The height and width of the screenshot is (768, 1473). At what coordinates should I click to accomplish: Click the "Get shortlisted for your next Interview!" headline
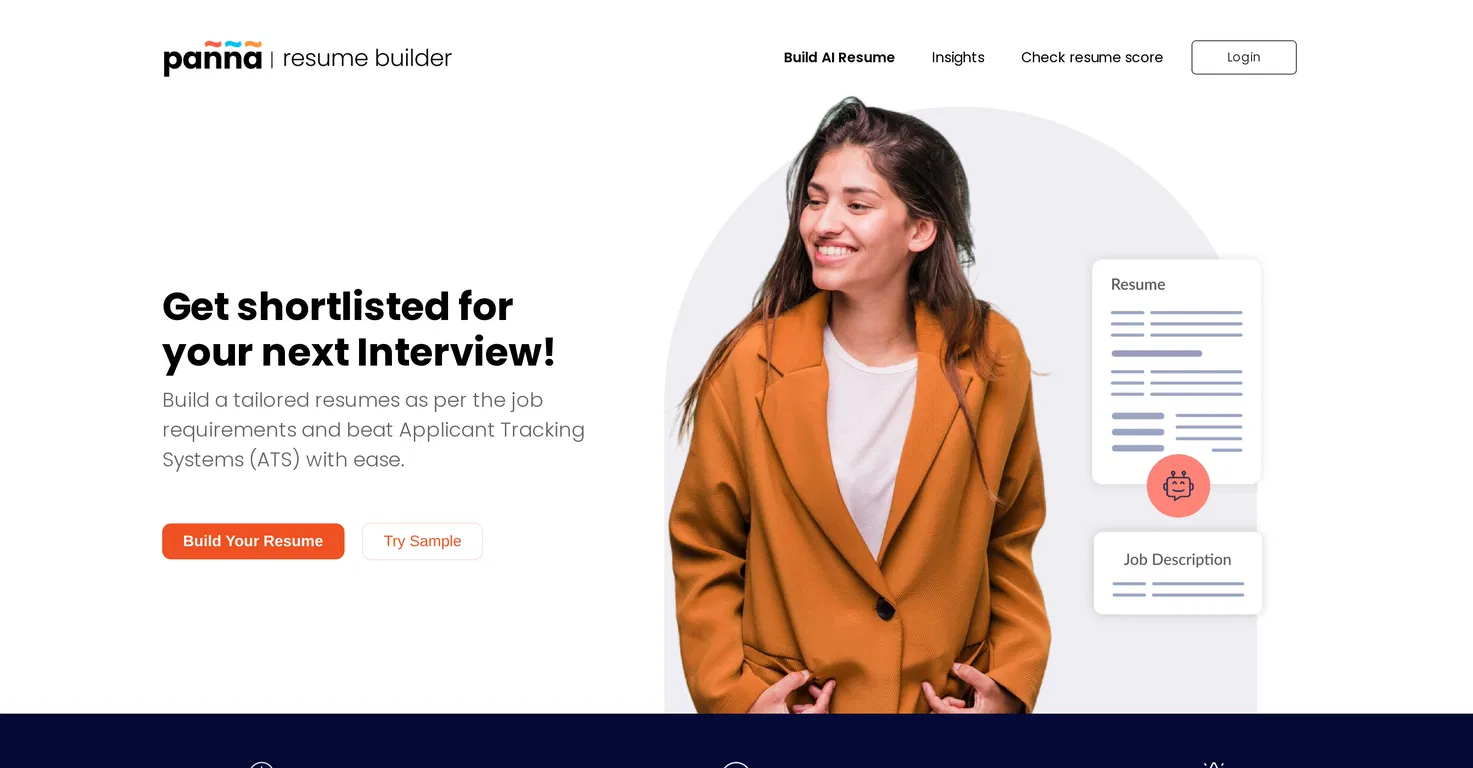(x=359, y=329)
